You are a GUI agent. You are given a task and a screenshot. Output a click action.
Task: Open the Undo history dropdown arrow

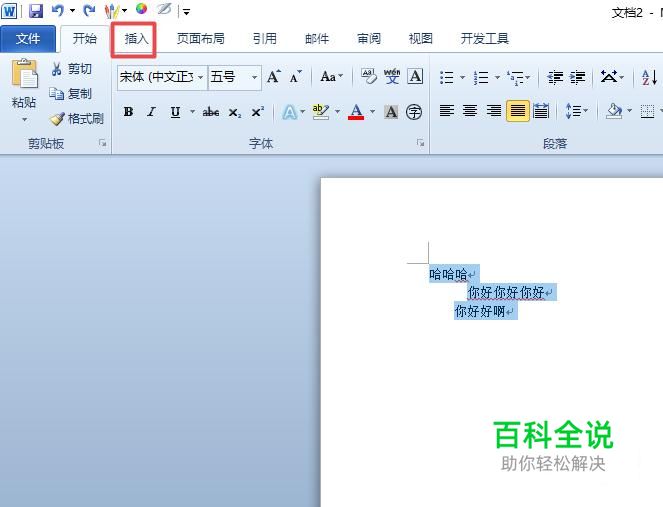point(72,11)
